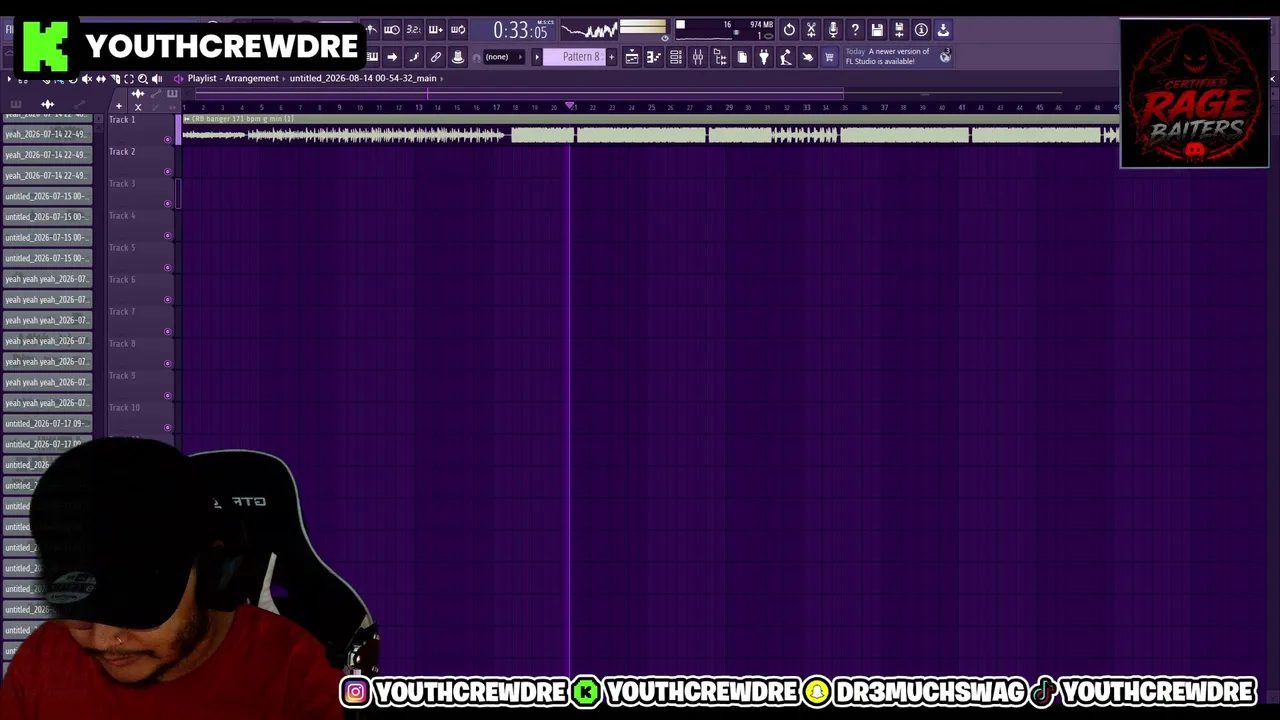Mute Track 9 with its dot toggle
This screenshot has width=1280, height=720.
point(168,395)
